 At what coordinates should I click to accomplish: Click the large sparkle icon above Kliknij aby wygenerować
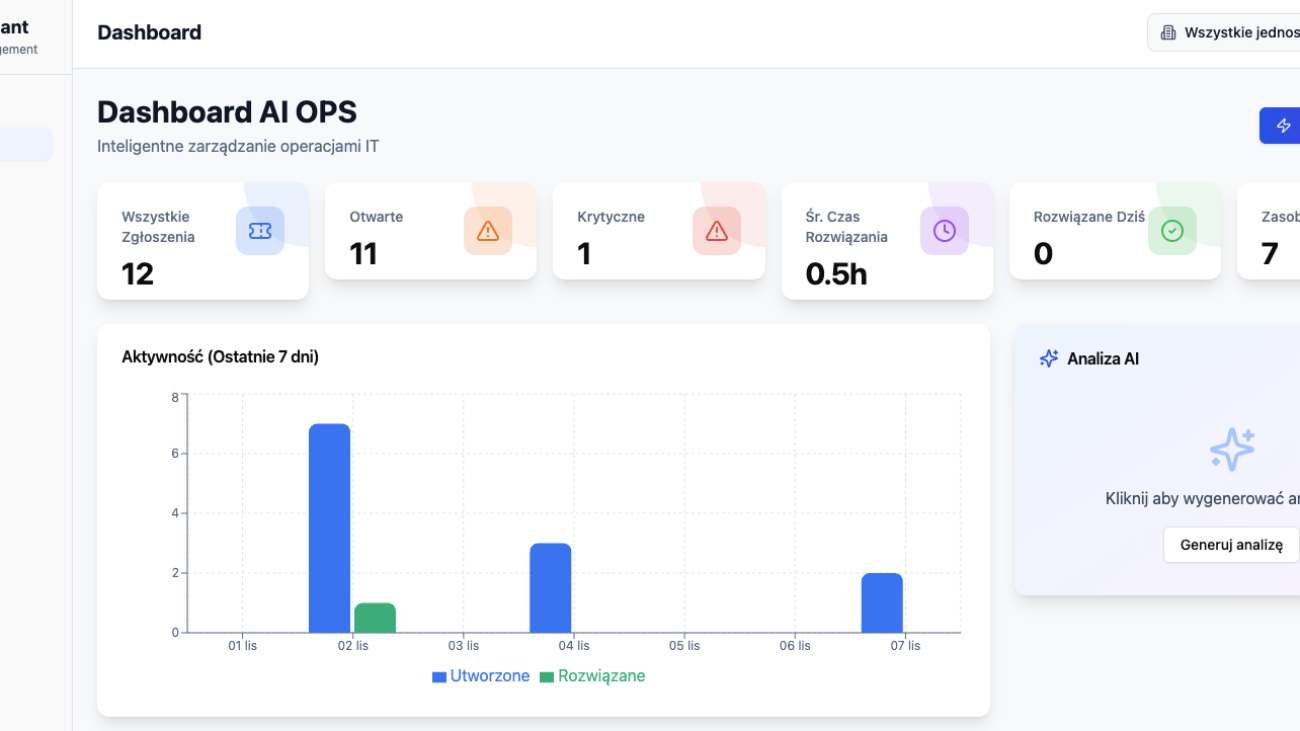click(x=1231, y=449)
